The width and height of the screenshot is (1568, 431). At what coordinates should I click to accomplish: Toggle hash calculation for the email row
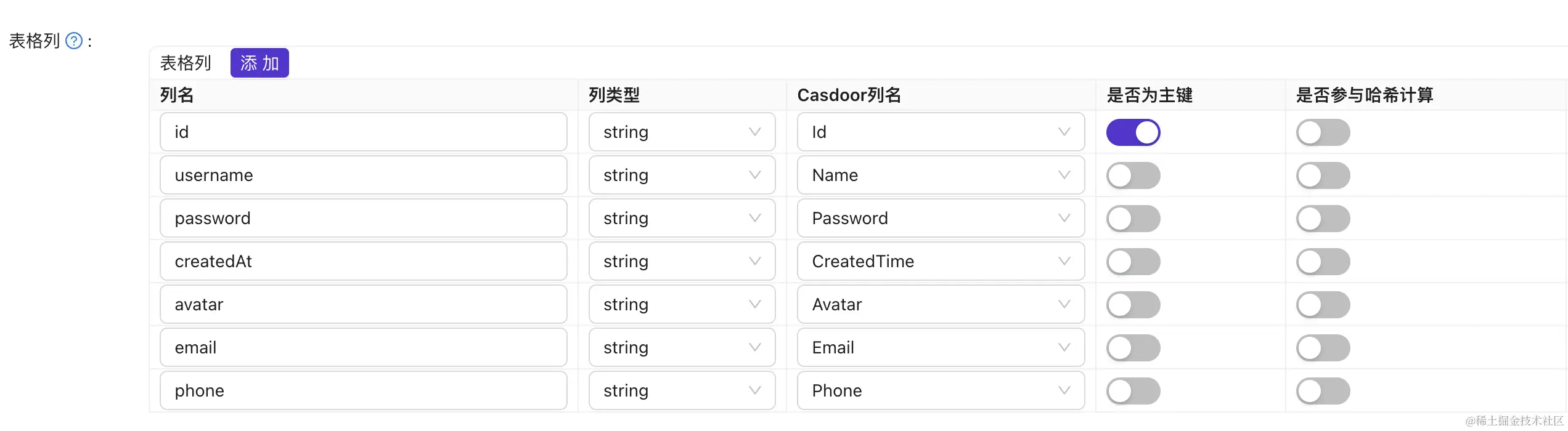1323,348
